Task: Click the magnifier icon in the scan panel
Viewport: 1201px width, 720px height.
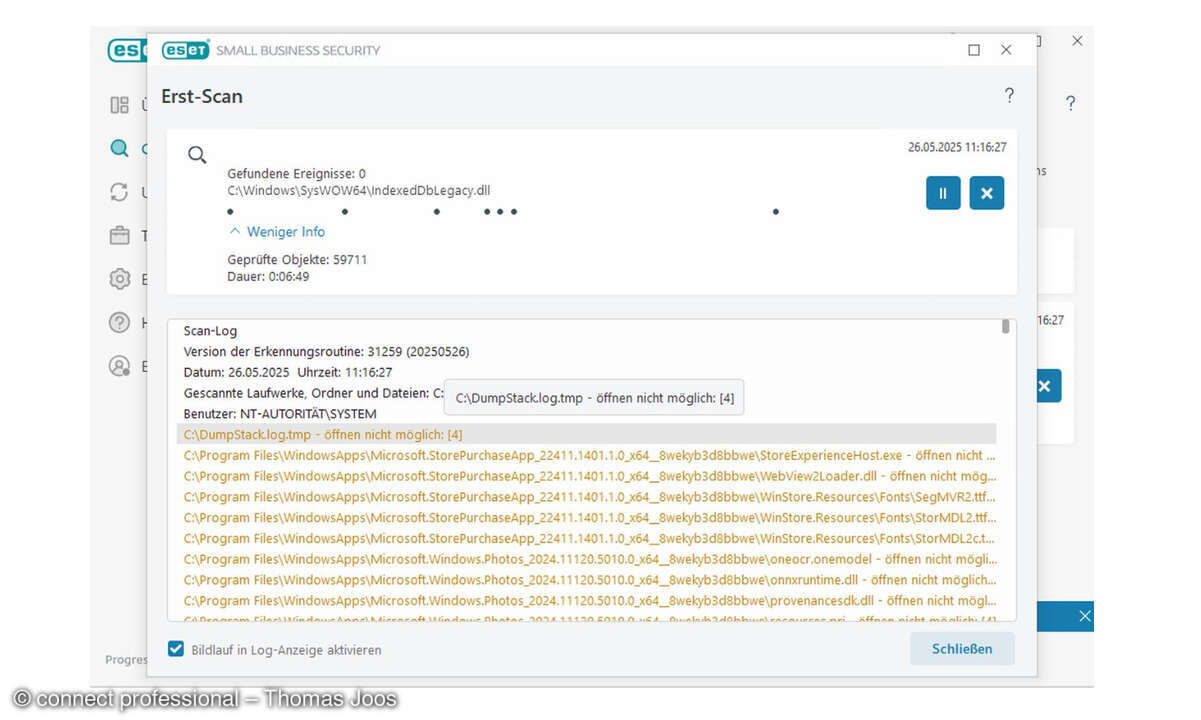Action: point(197,154)
